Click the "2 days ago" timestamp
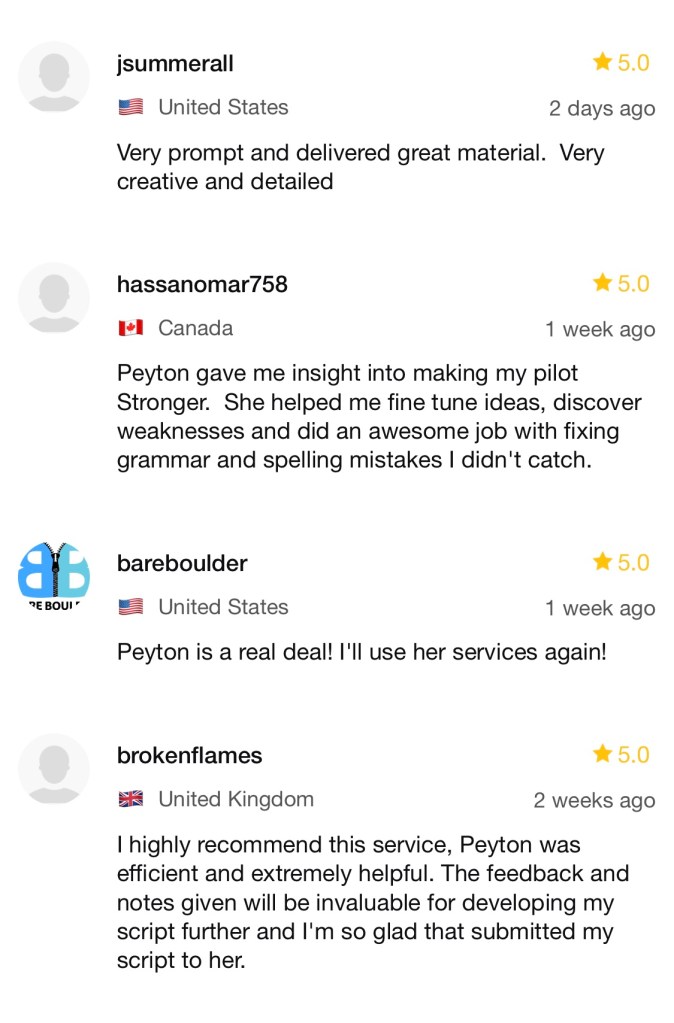Image resolution: width=674 pixels, height=1023 pixels. pyautogui.click(x=602, y=109)
